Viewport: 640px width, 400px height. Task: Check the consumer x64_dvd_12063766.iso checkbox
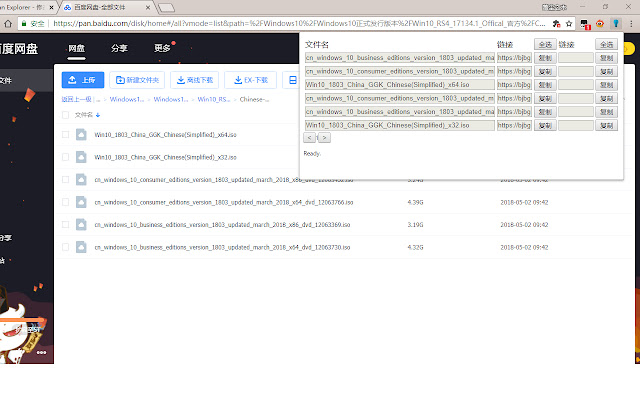[x=65, y=202]
